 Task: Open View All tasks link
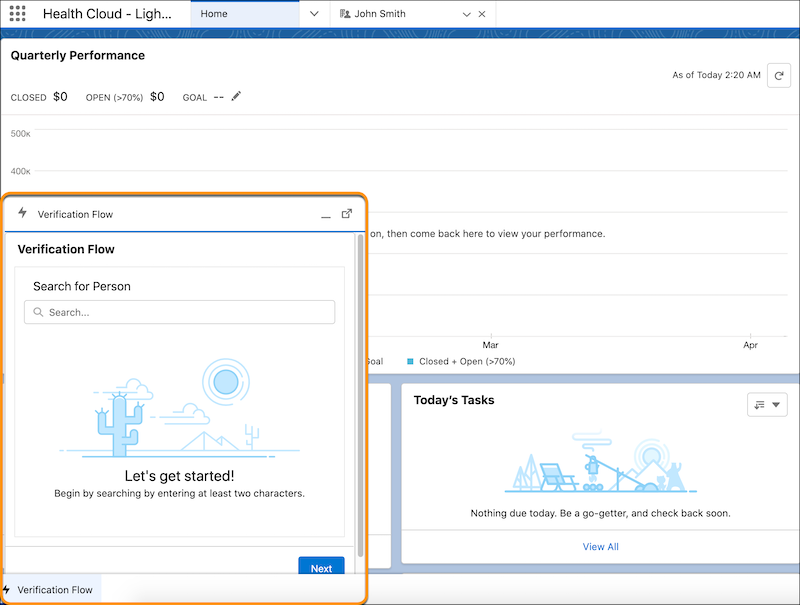[601, 546]
